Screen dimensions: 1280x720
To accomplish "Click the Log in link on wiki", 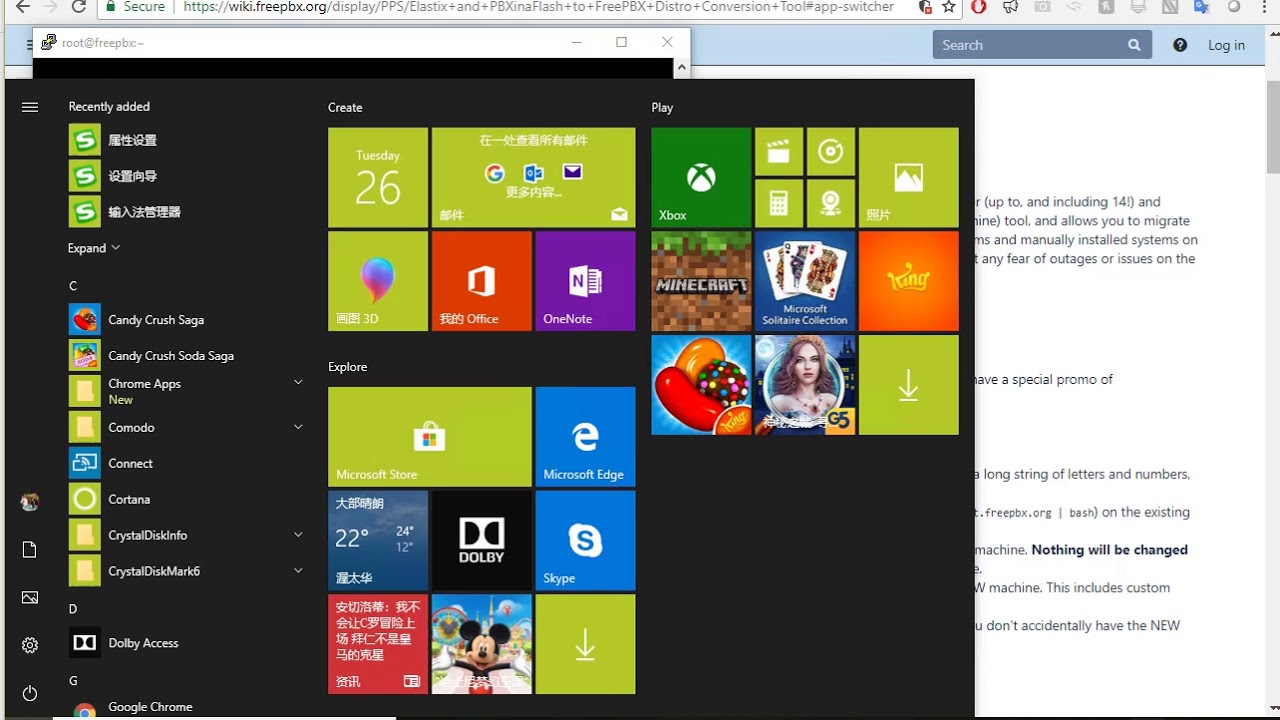I will [1226, 45].
